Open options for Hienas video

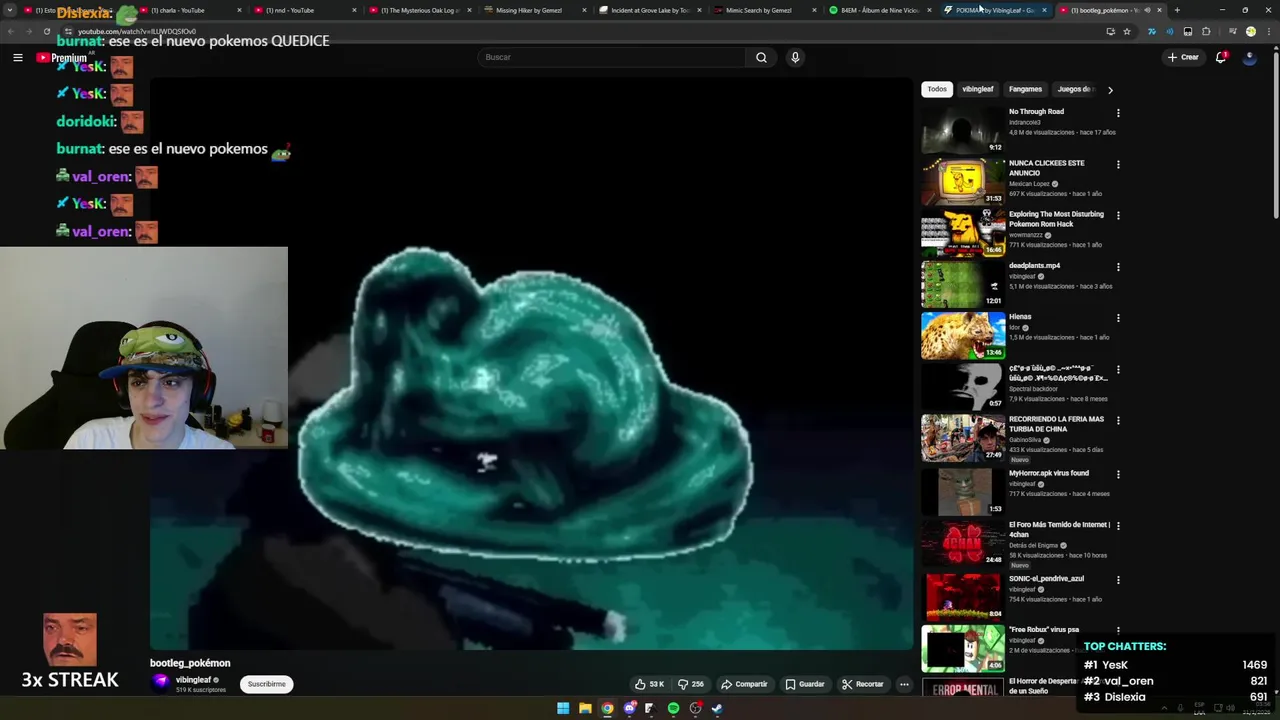coord(1118,318)
